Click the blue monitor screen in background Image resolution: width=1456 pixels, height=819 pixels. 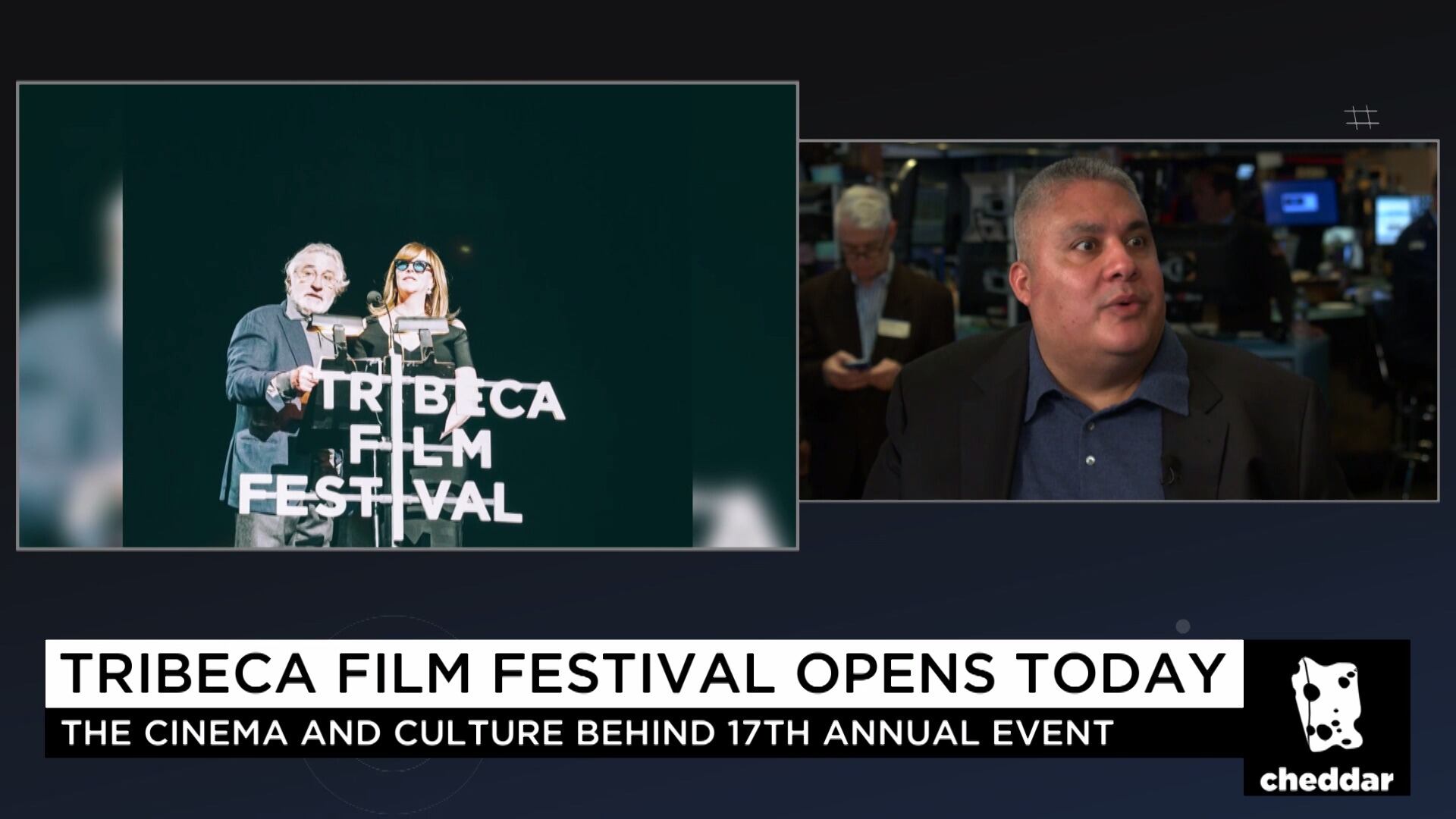tap(1299, 202)
